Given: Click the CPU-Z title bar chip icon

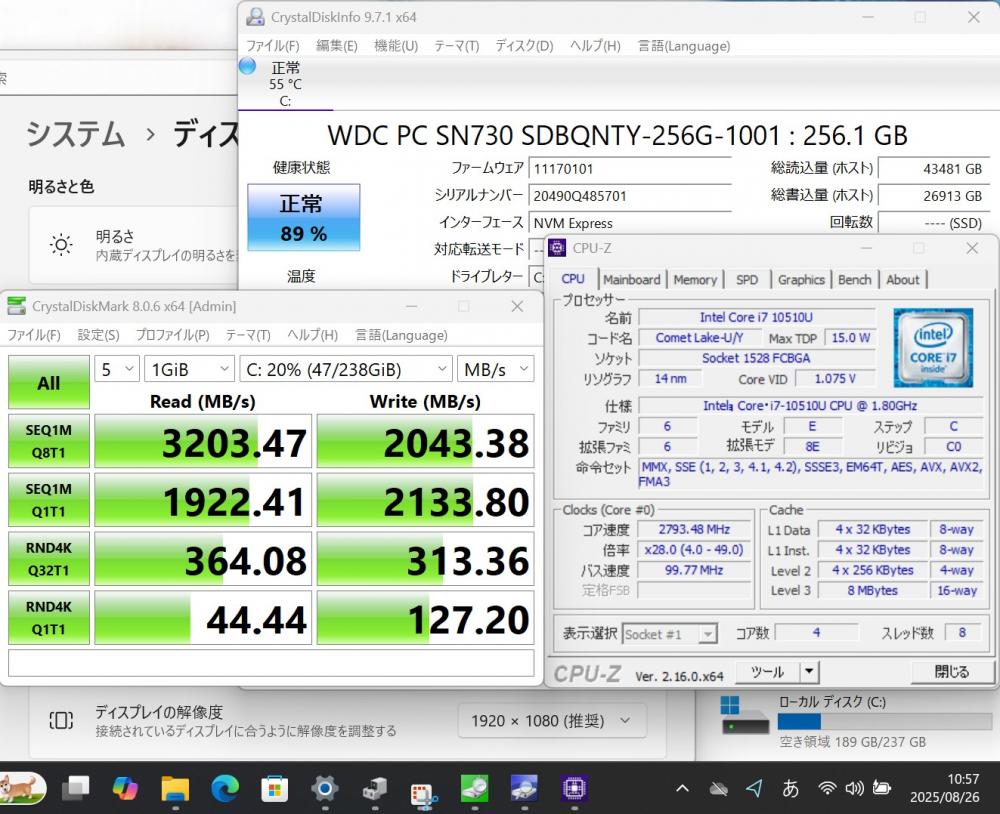Looking at the screenshot, I should 557,248.
